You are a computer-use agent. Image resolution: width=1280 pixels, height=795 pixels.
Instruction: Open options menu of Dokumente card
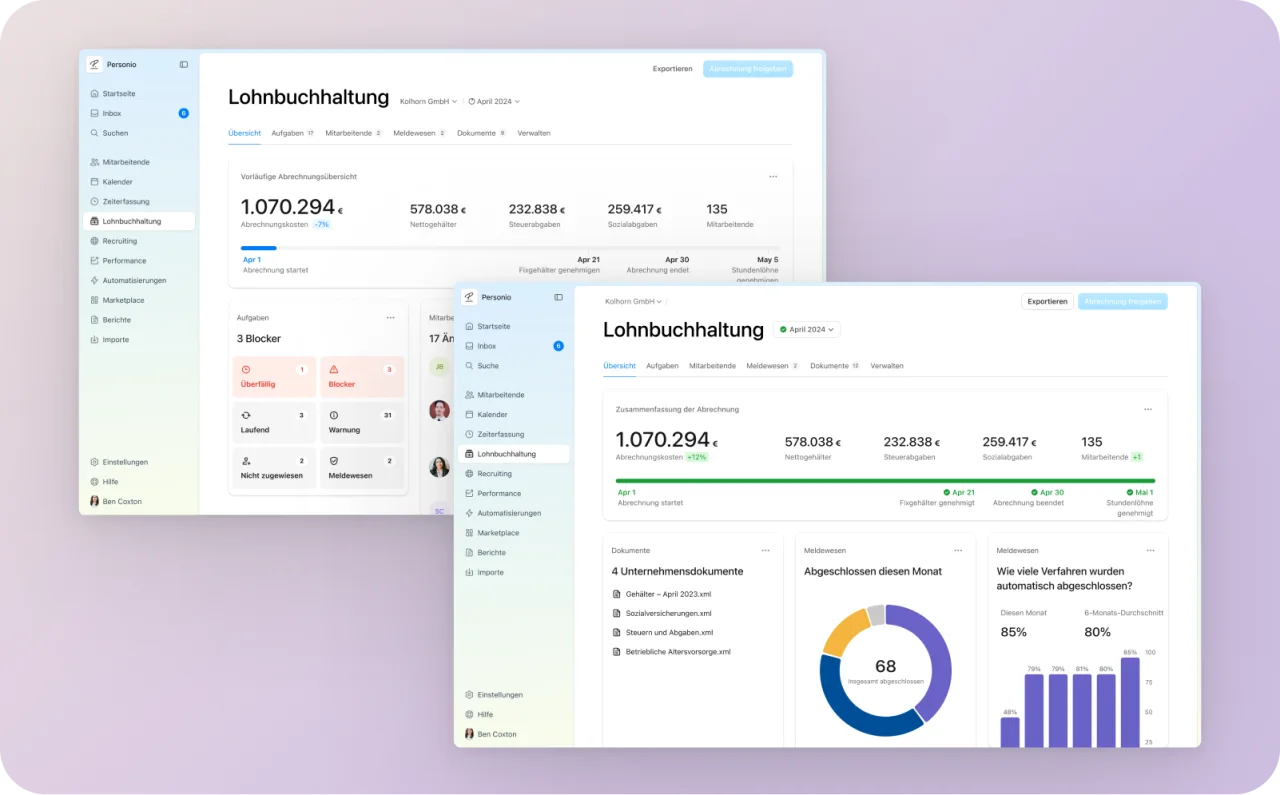[x=766, y=550]
